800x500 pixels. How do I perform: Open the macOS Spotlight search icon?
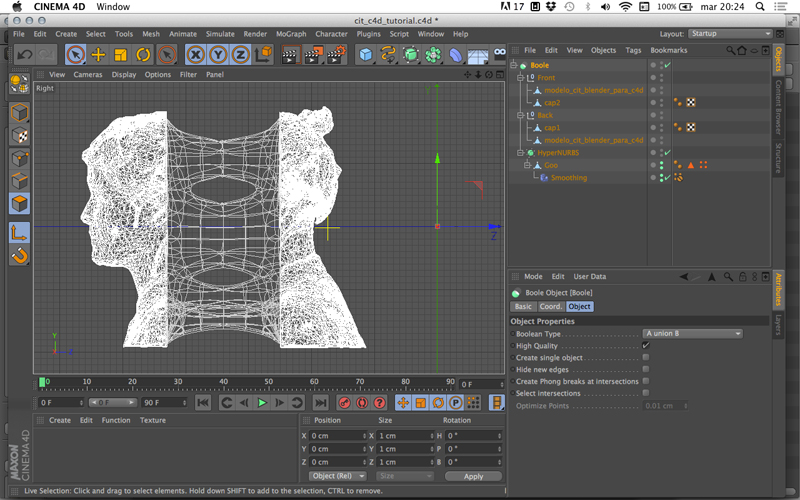tap(760, 7)
